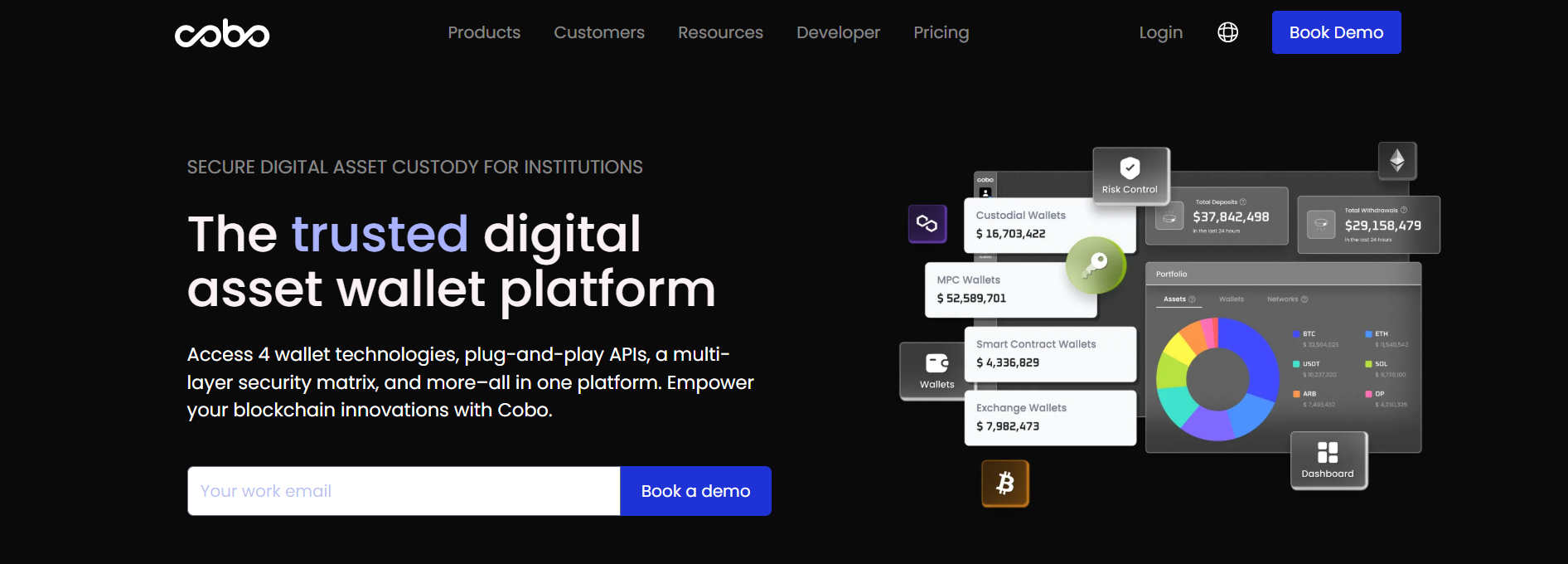Click the green key icon
Screen dimensions: 1568x564
point(1096,265)
